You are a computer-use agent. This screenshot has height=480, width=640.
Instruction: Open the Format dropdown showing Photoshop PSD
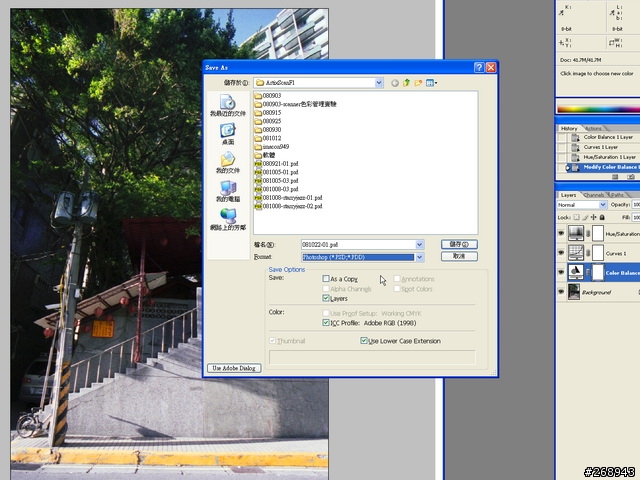(x=420, y=257)
